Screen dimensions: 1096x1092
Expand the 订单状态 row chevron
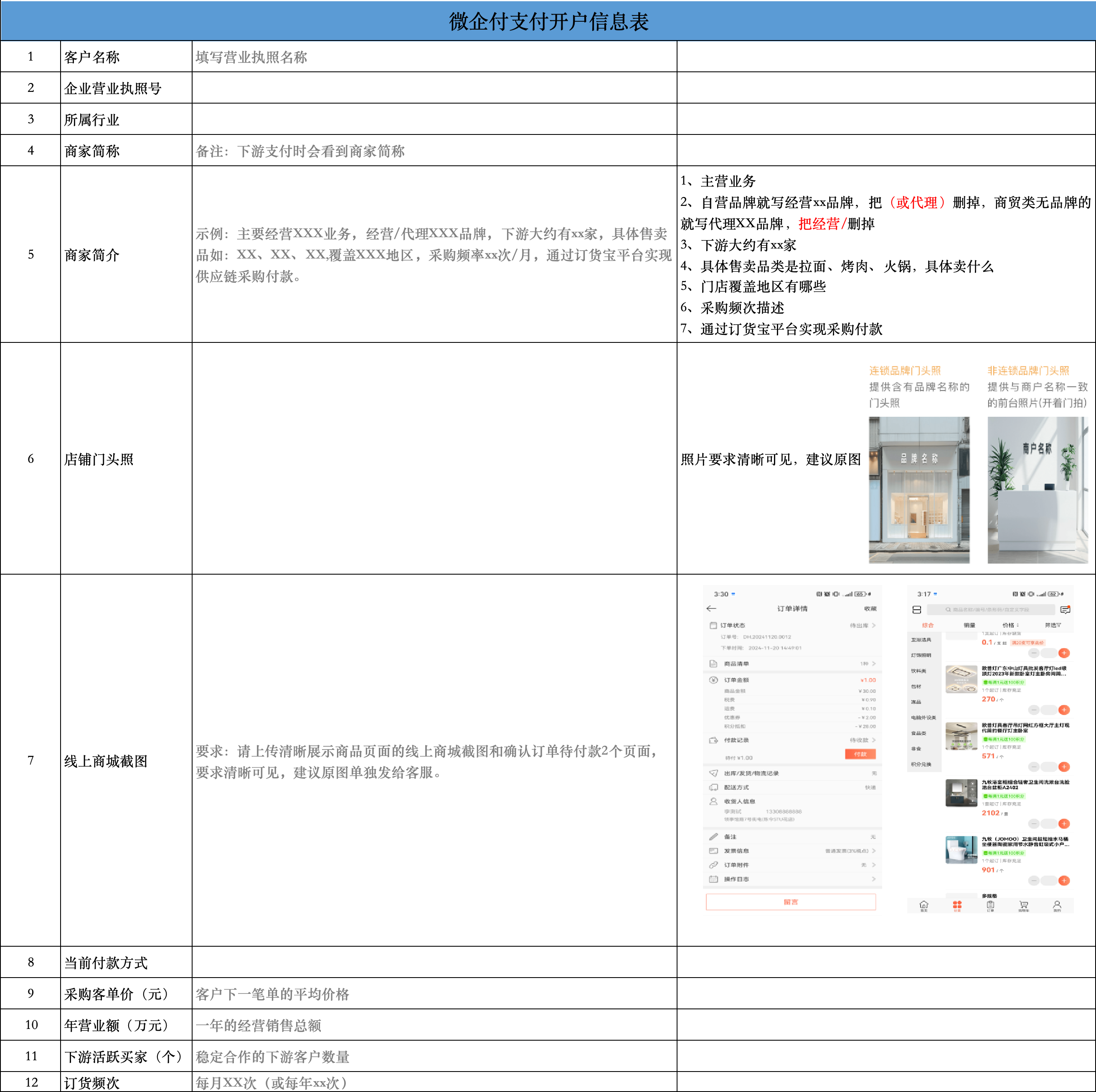(x=874, y=625)
